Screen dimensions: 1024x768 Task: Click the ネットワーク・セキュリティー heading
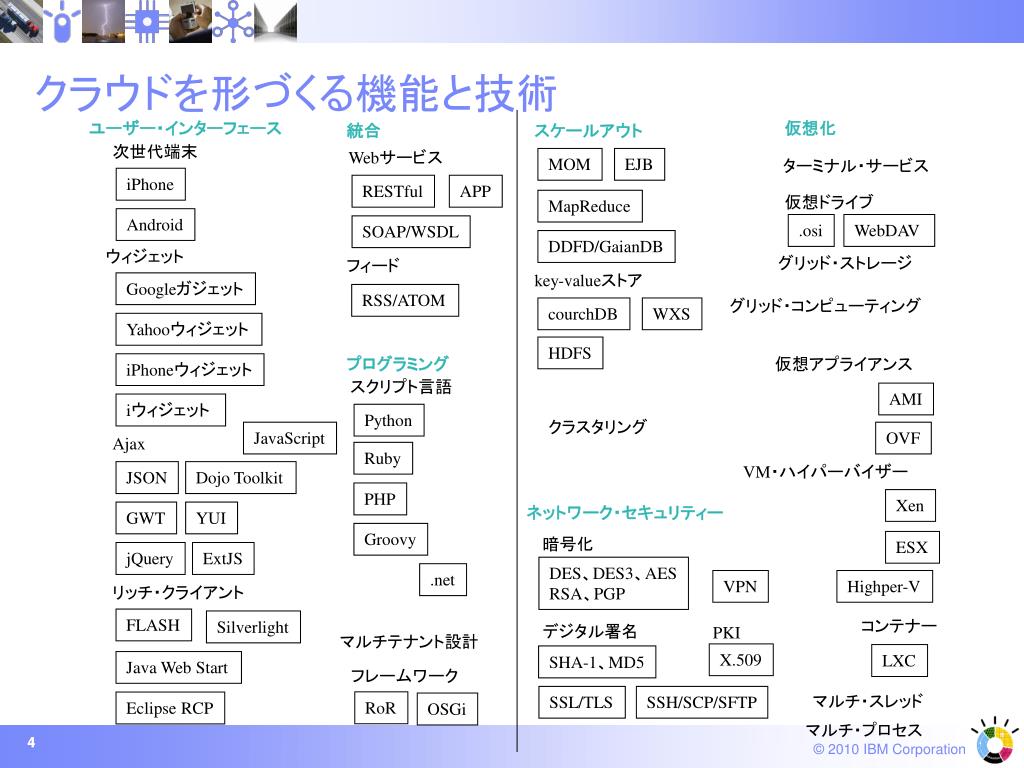click(x=624, y=513)
